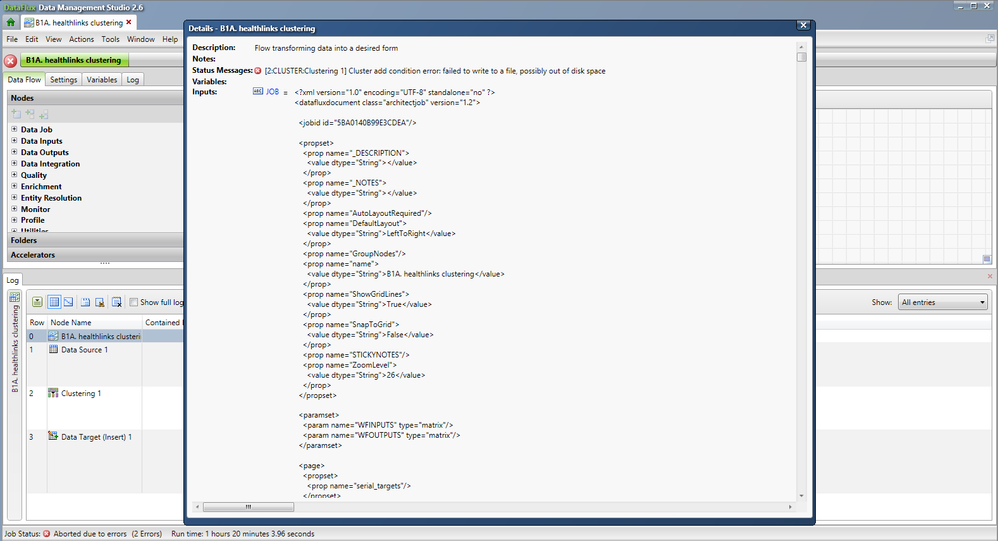Click the JOB input type icon

click(x=258, y=92)
